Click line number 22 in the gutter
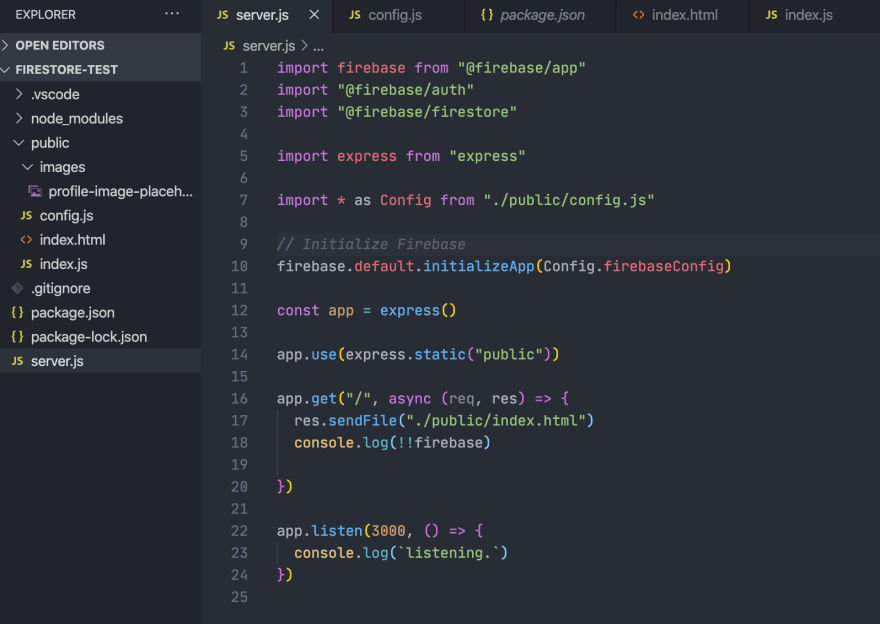 239,531
